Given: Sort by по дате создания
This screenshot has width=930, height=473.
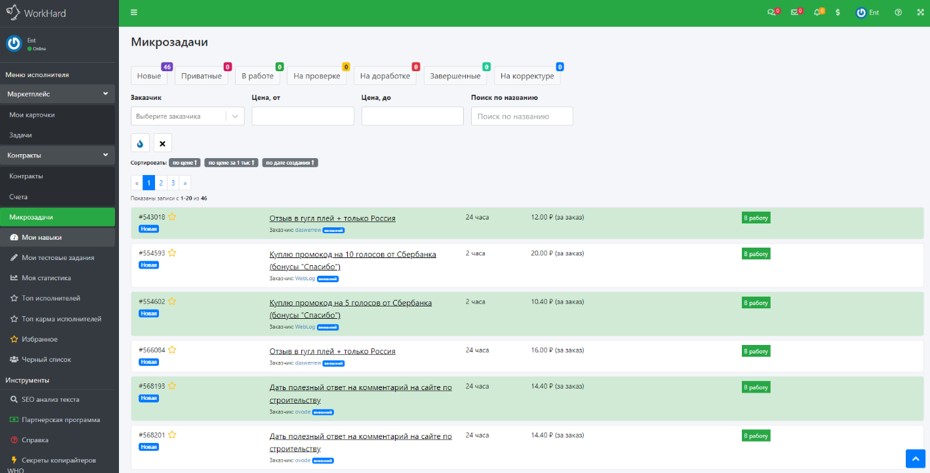Looking at the screenshot, I should point(290,163).
